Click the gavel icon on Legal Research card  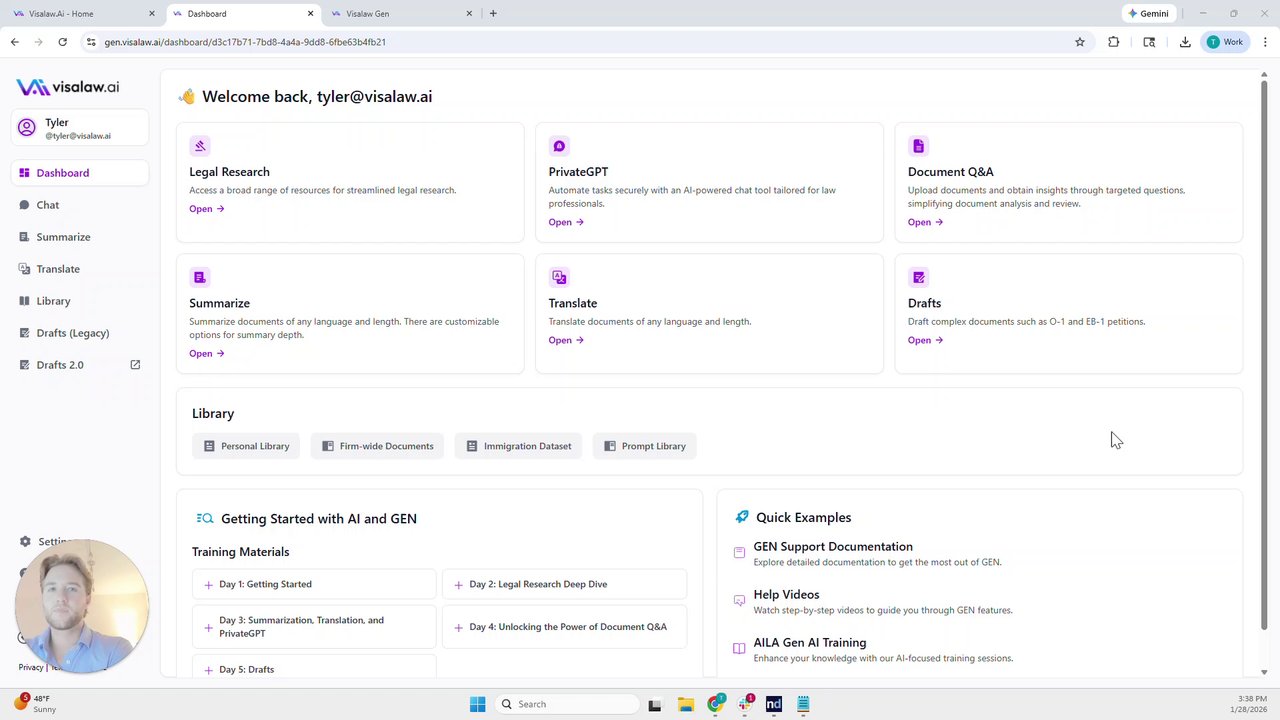(200, 146)
